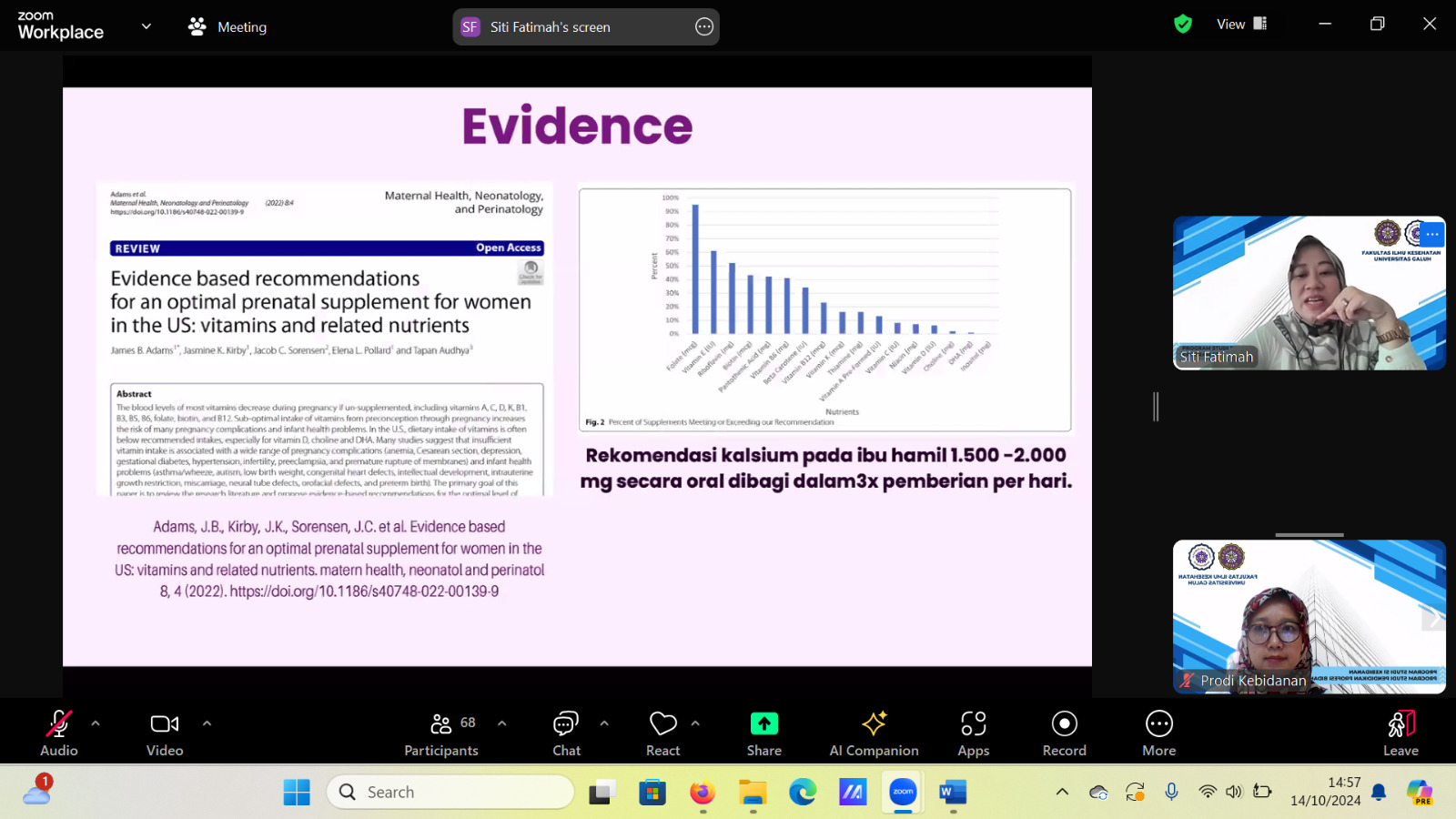Open the Chat panel
Viewport: 1456px width, 819px height.
coord(566,732)
